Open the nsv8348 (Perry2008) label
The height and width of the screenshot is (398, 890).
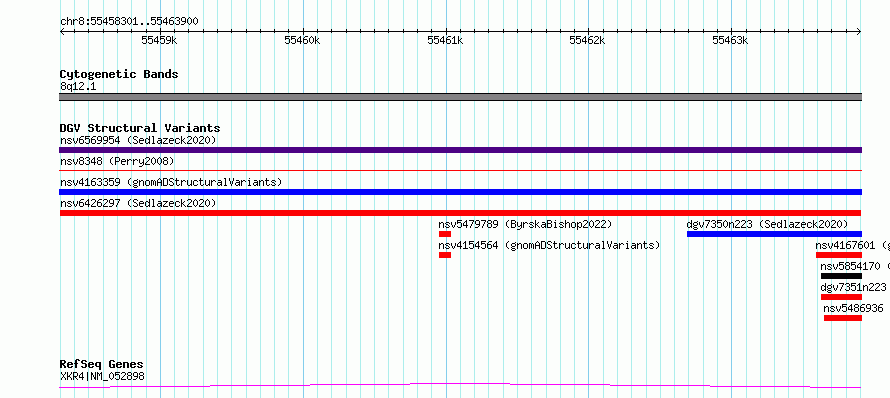coord(117,161)
